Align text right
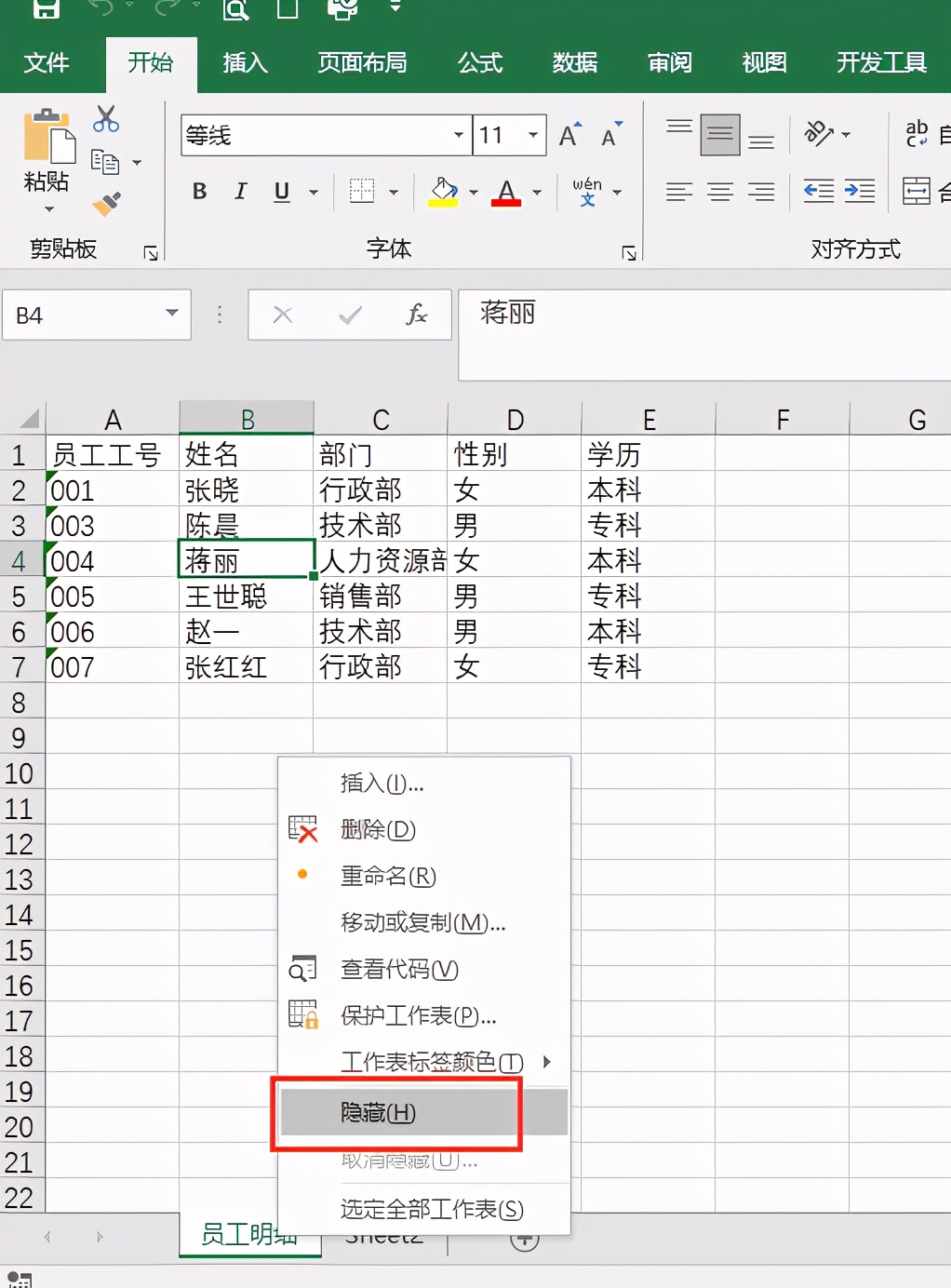 761,192
